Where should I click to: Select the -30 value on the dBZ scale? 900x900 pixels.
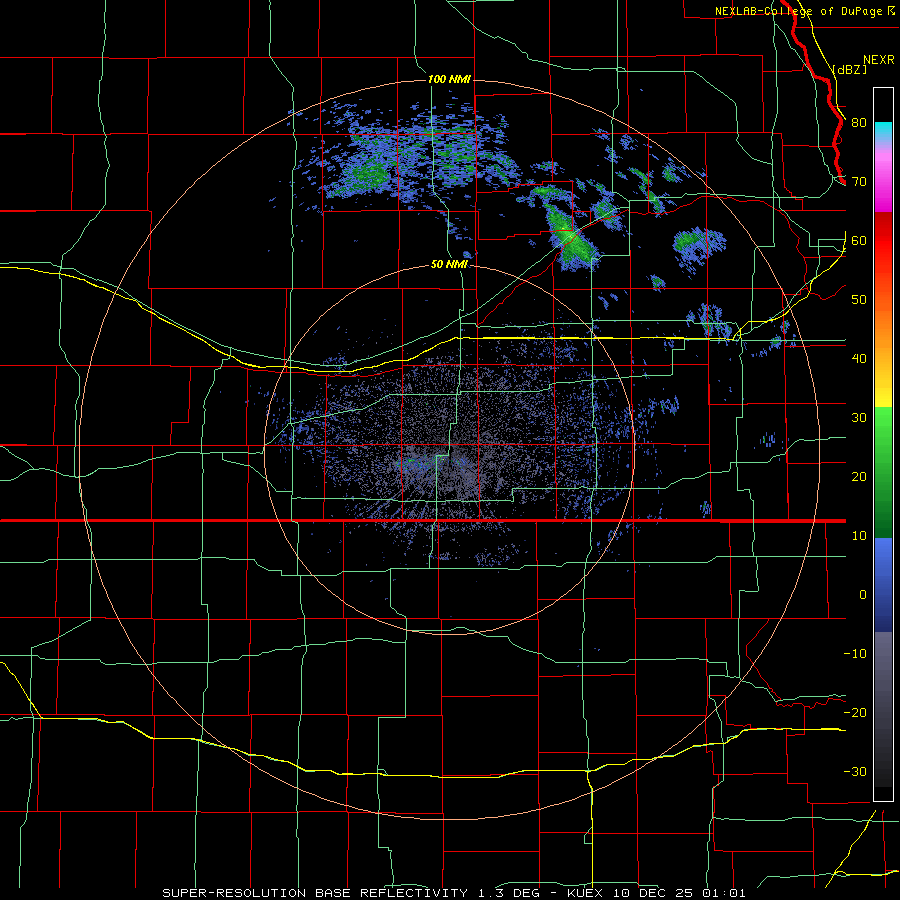(x=855, y=772)
